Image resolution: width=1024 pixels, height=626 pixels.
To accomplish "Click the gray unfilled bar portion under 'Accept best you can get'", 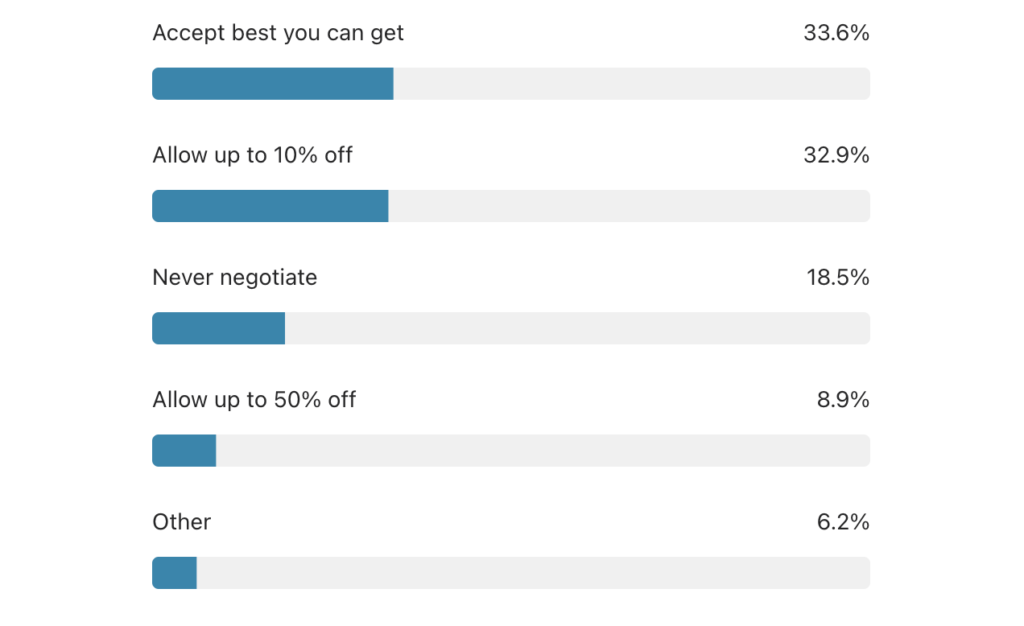I will click(632, 84).
